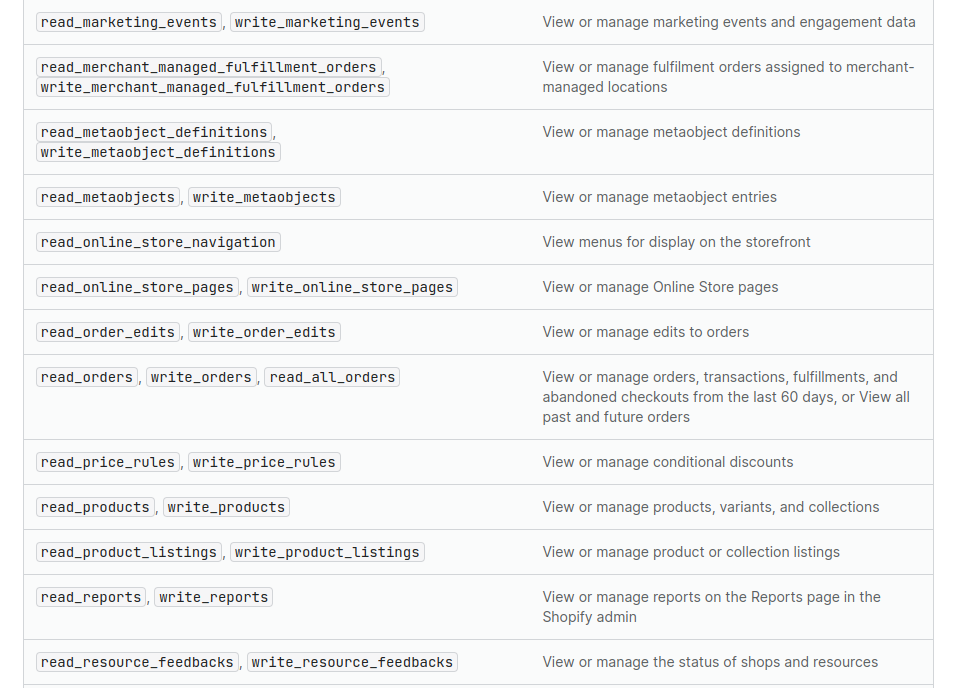Click the read_product_listings badge
This screenshot has height=688, width=958.
coord(128,552)
